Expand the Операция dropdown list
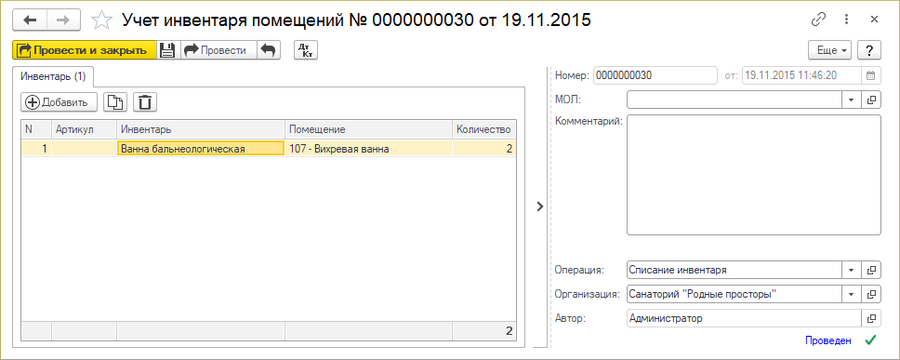This screenshot has height=360, width=900. coord(850,269)
